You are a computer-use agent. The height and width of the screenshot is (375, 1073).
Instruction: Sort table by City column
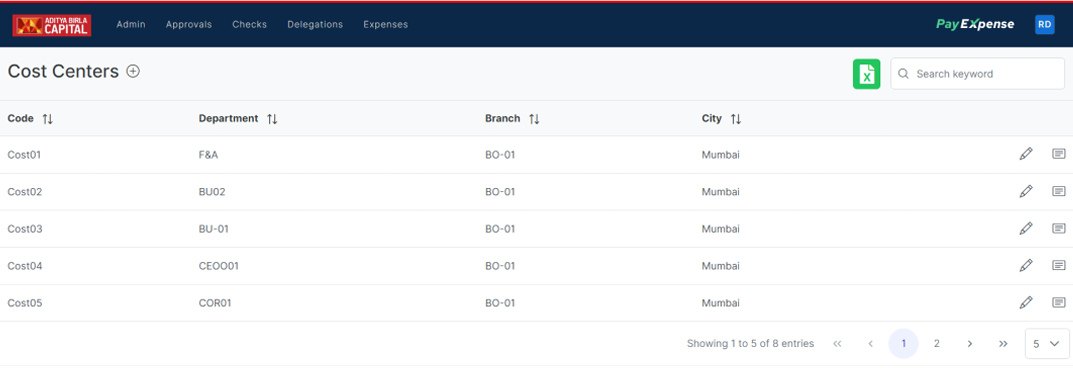tap(736, 119)
